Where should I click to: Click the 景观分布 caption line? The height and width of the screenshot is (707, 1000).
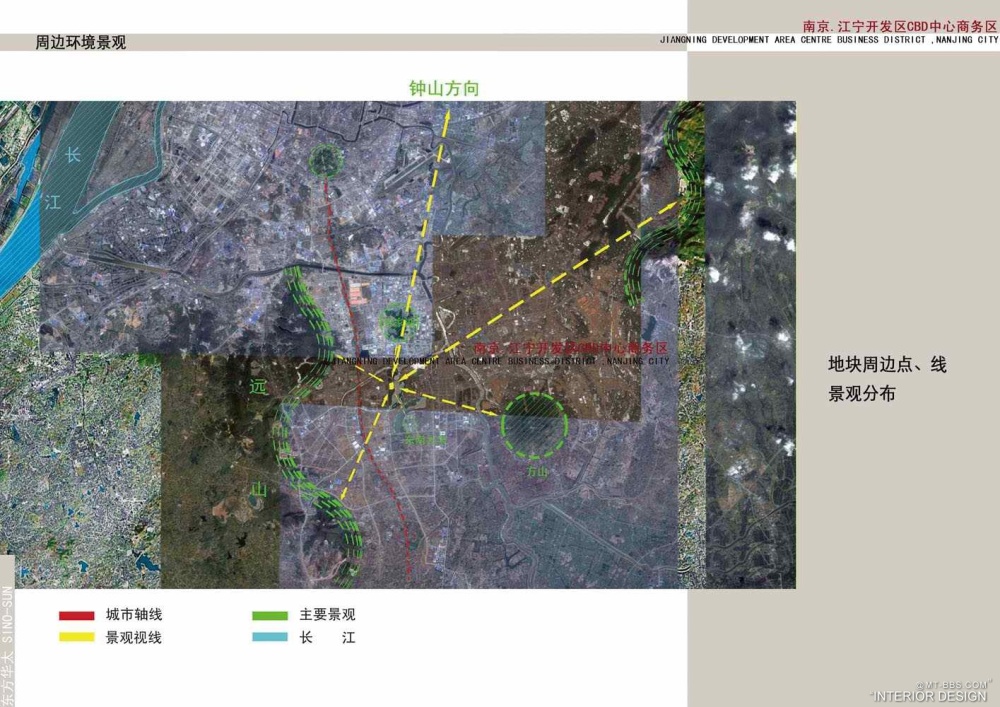(861, 394)
